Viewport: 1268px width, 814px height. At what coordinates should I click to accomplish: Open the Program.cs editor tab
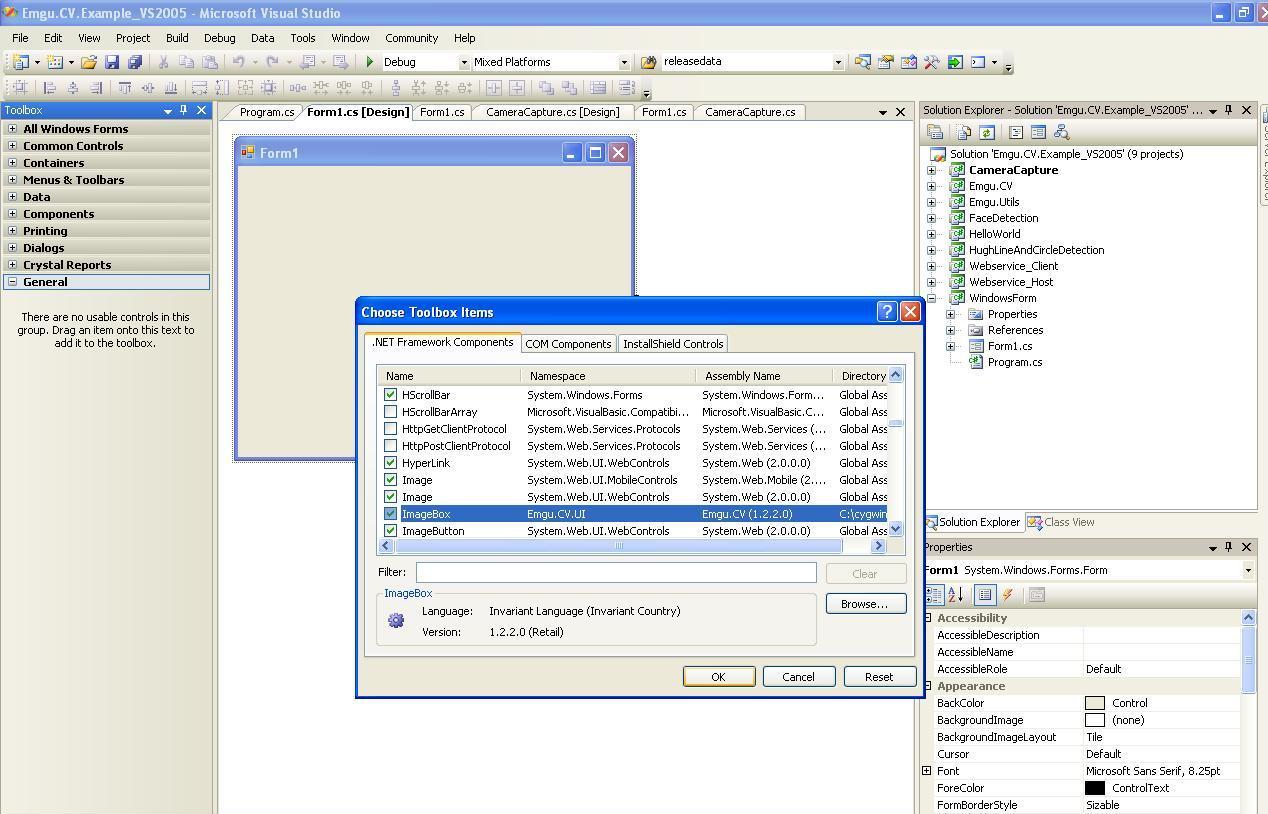click(267, 112)
